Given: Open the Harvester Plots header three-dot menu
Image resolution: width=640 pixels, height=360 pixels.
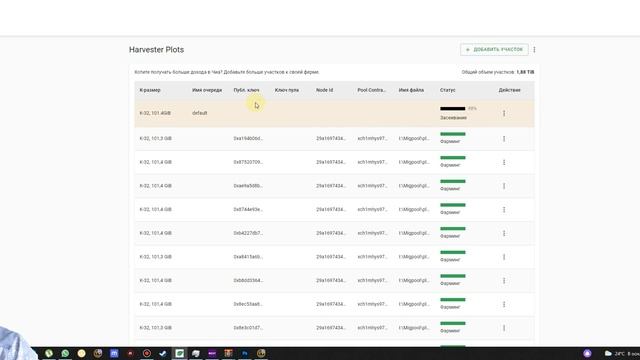Looking at the screenshot, I should pyautogui.click(x=534, y=49).
